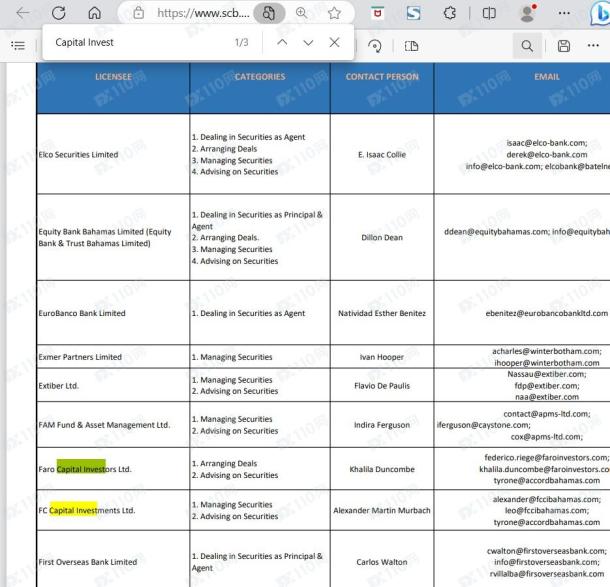Click the LICENSEE column header
The image size is (610, 587).
click(x=113, y=77)
